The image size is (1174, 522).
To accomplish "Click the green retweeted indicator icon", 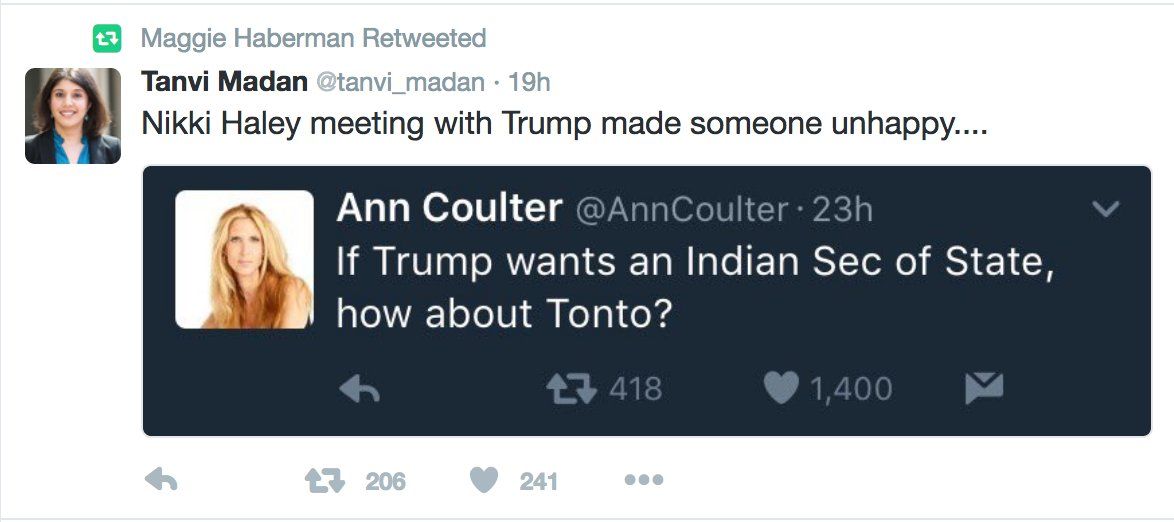I will (x=106, y=39).
